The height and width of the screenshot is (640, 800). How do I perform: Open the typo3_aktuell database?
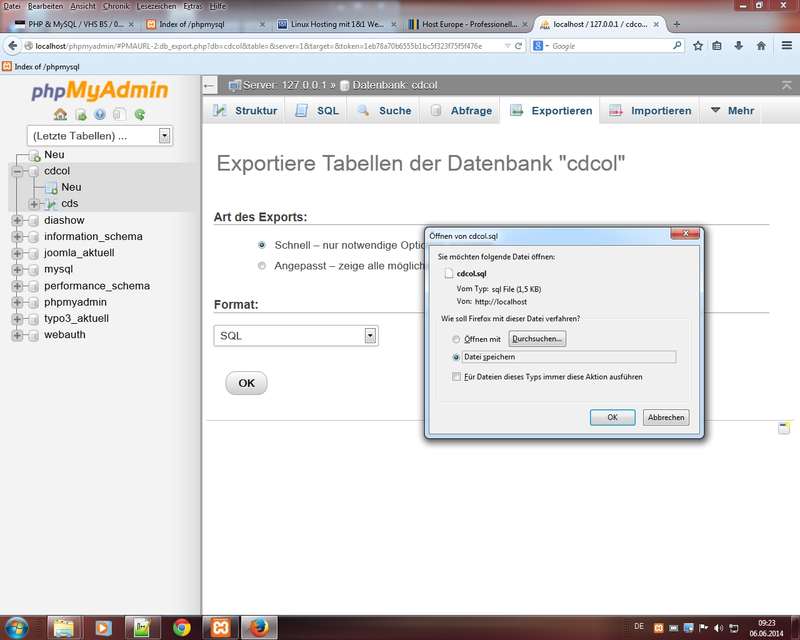[x=77, y=318]
